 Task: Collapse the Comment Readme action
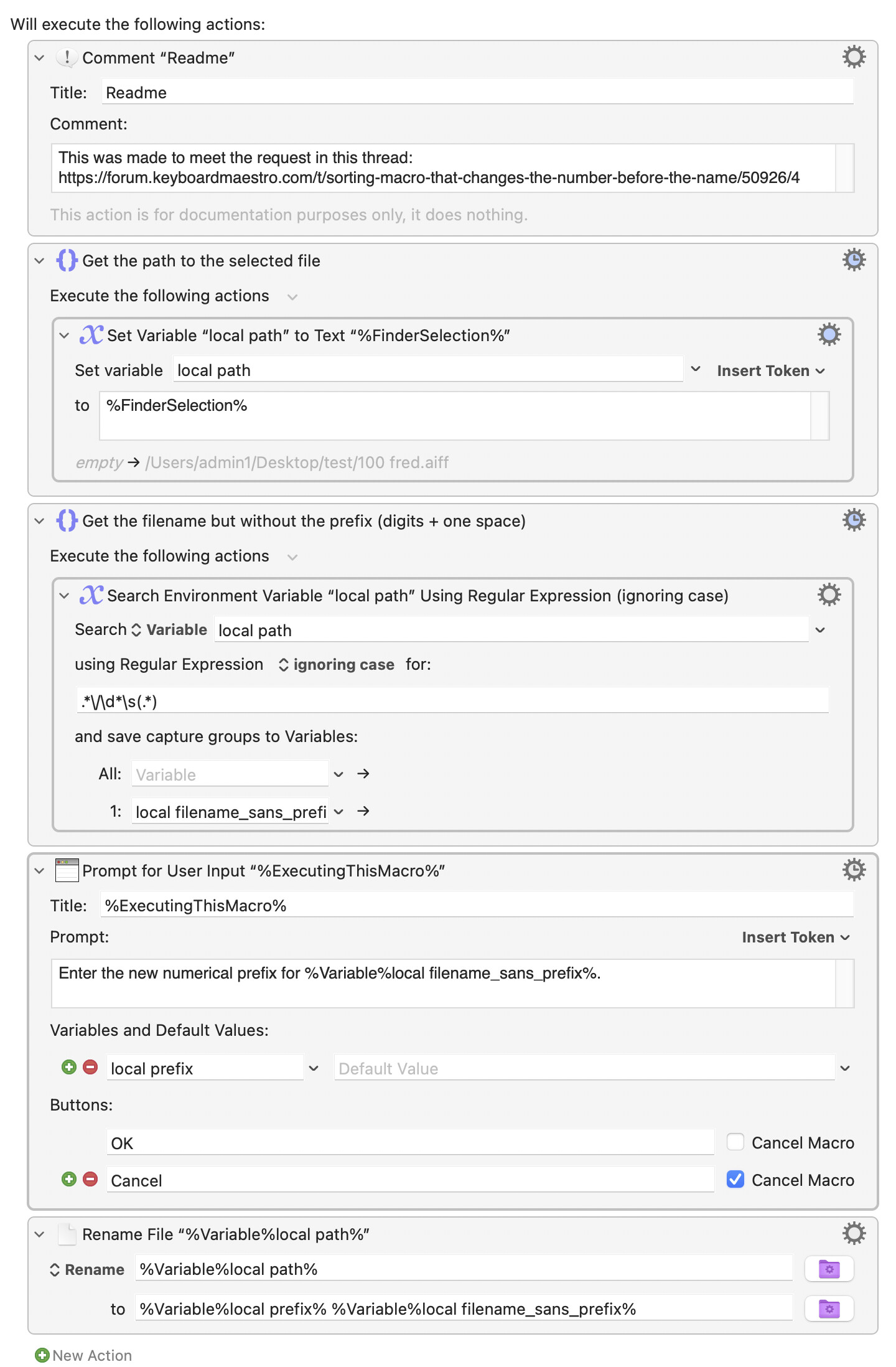(39, 58)
